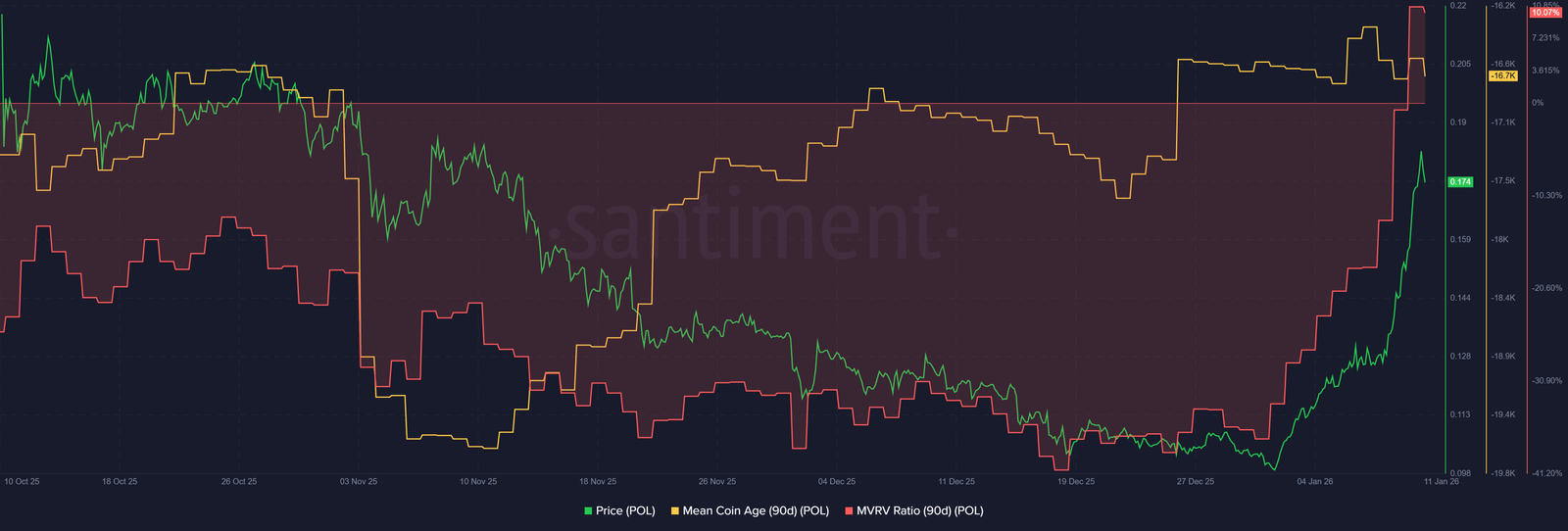Click the 26 Nov 25 axis date
Screen dimensions: 1568x531
(717, 482)
